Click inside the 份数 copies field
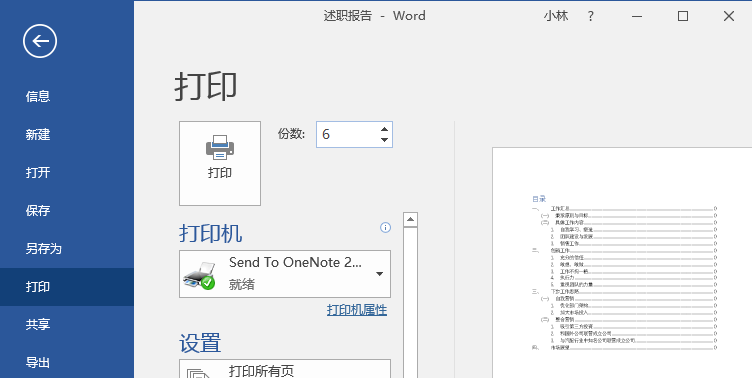The image size is (752, 378). (347, 134)
